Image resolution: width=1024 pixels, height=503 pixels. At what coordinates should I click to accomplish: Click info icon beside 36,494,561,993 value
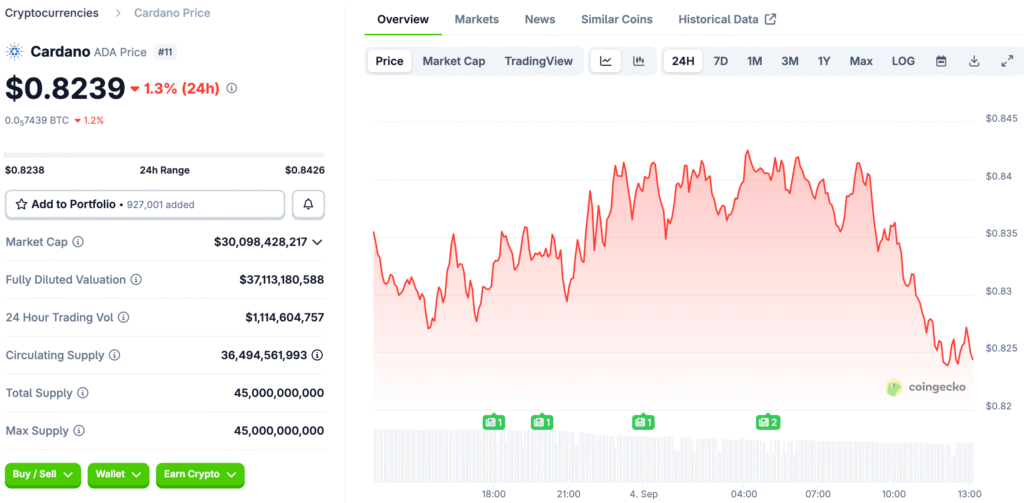(317, 355)
